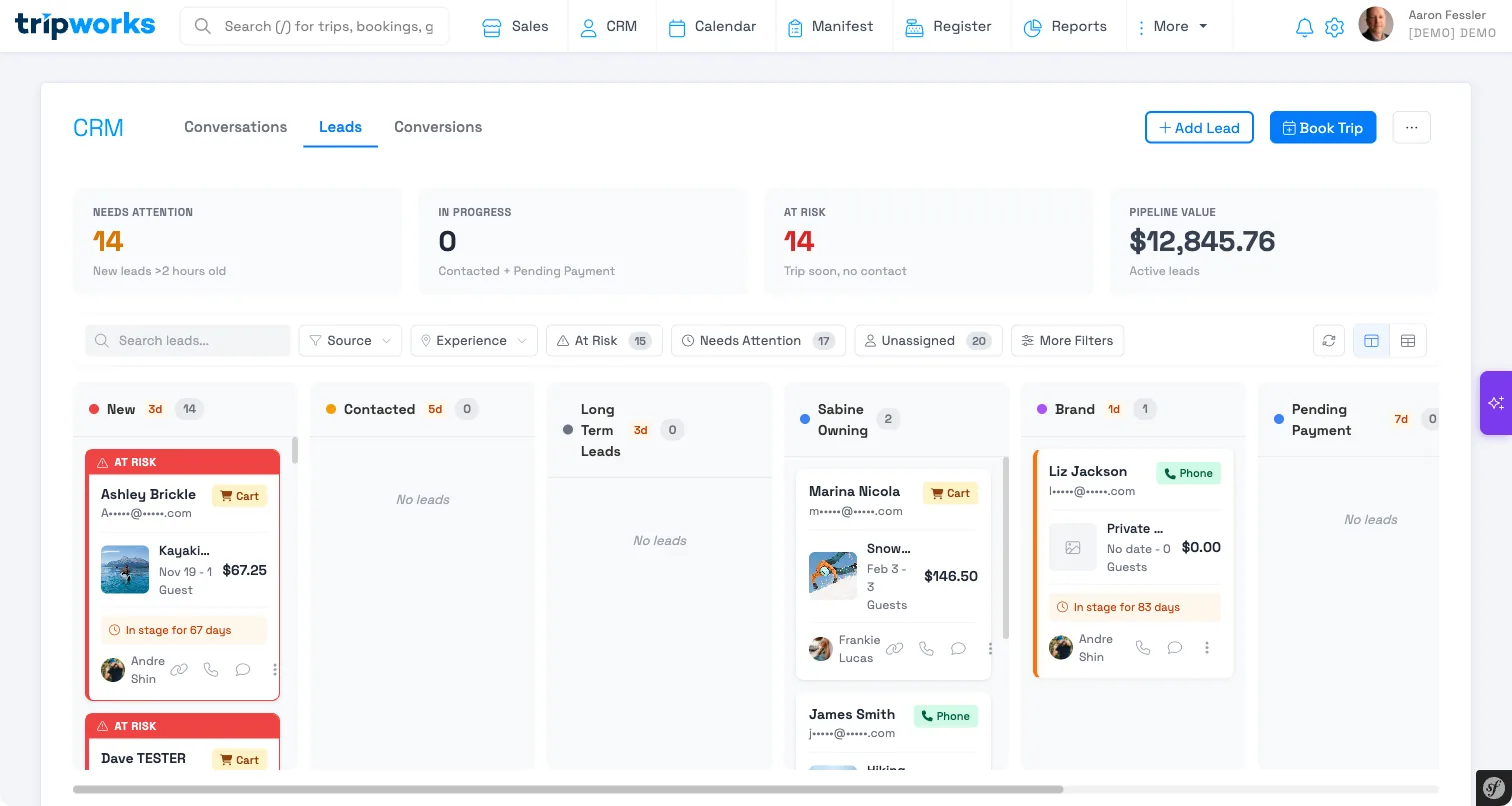Image resolution: width=1512 pixels, height=806 pixels.
Task: Open more options on Liz Jackson card
Action: [x=1207, y=648]
